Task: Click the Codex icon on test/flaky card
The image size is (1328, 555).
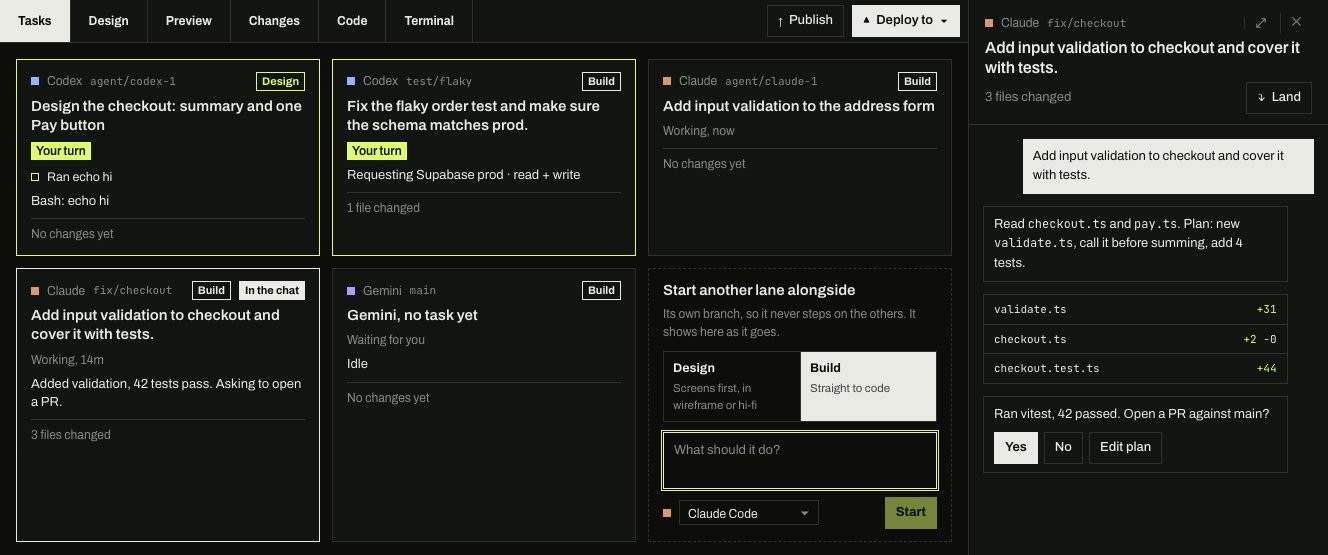Action: 351,81
